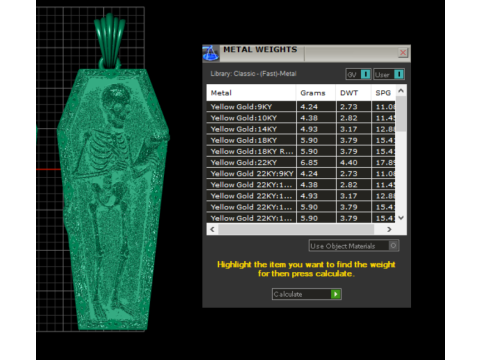Sort by the SPG column header
The image size is (480, 360).
click(x=383, y=93)
